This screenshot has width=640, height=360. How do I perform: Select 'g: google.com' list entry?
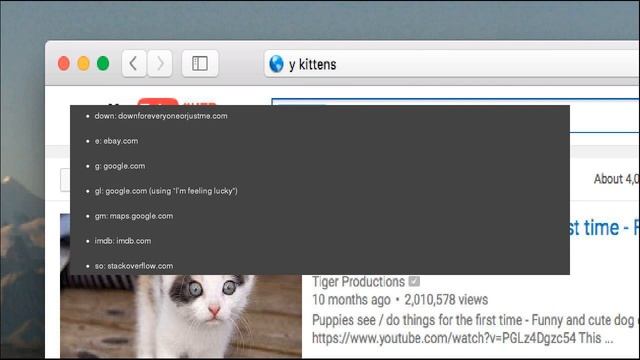(x=120, y=166)
